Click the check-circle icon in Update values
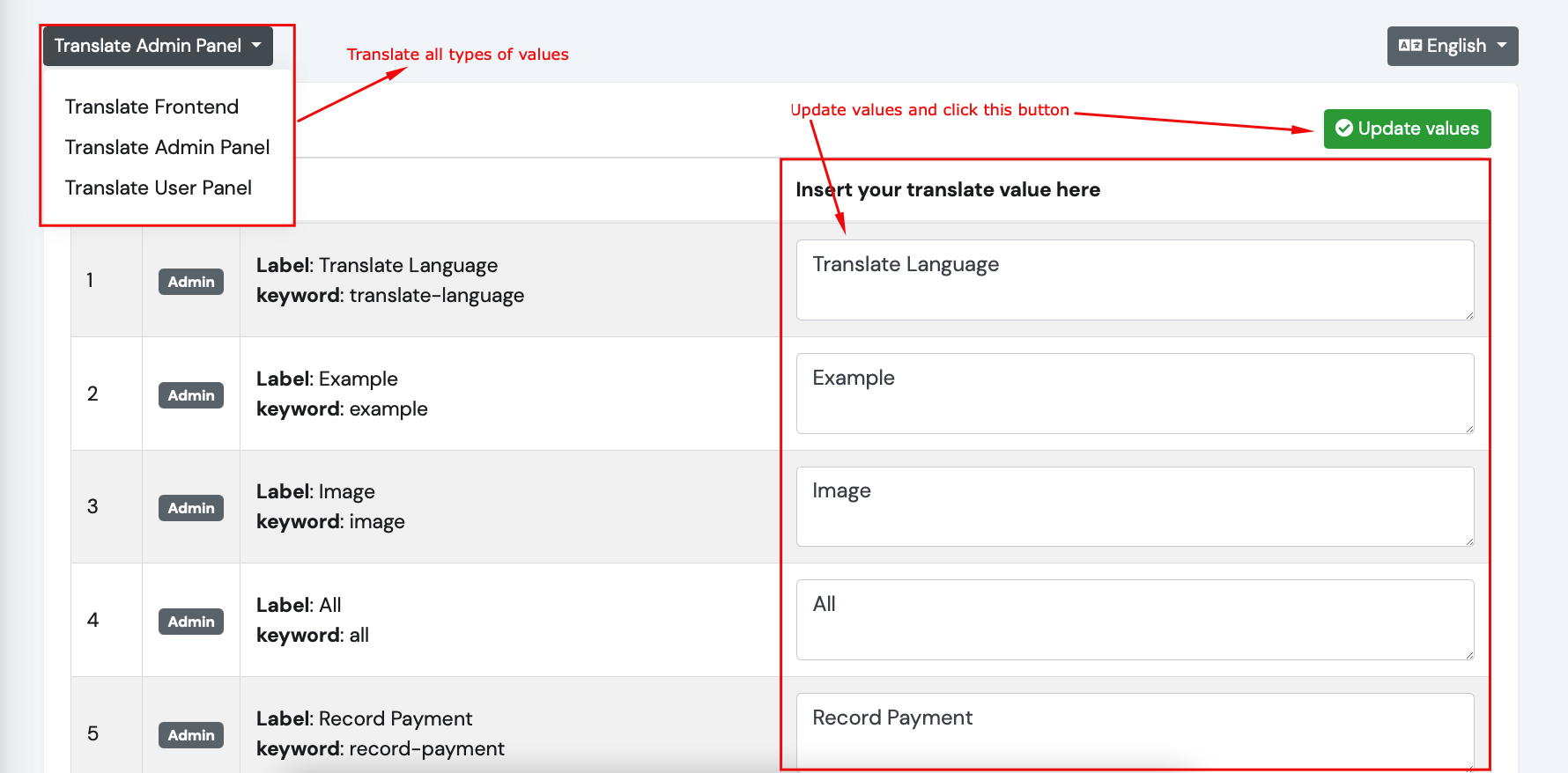Image resolution: width=1568 pixels, height=773 pixels. pyautogui.click(x=1343, y=129)
